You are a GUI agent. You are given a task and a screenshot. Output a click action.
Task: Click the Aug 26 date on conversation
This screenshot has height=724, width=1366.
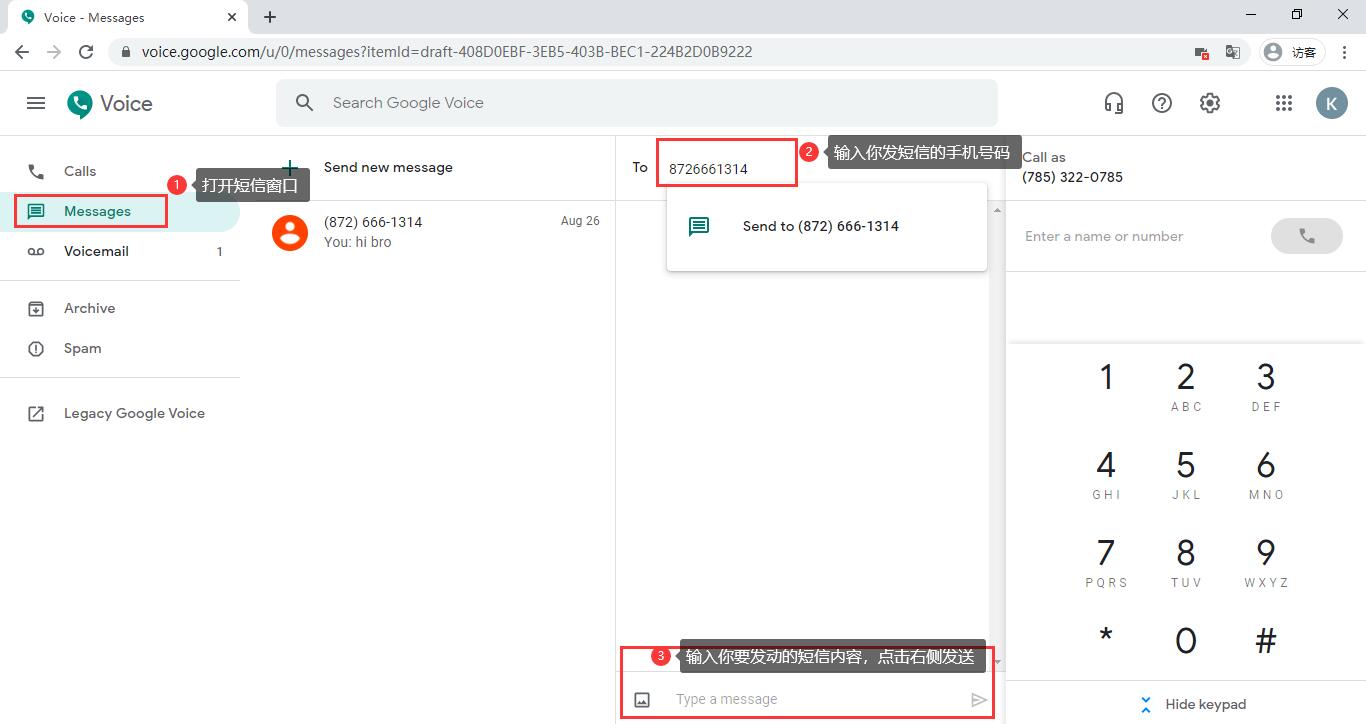pos(580,221)
